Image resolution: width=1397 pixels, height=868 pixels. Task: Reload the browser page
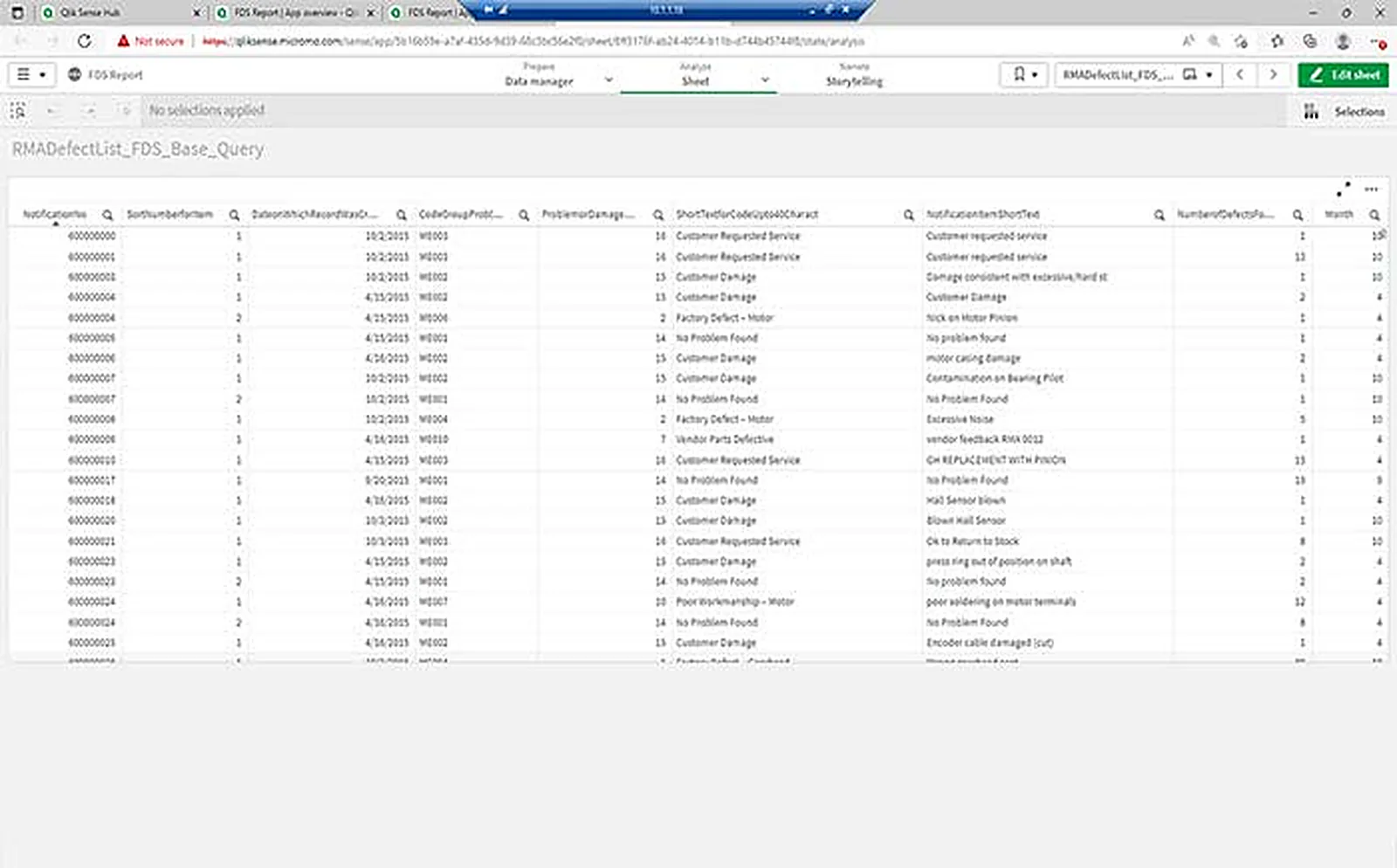(84, 41)
